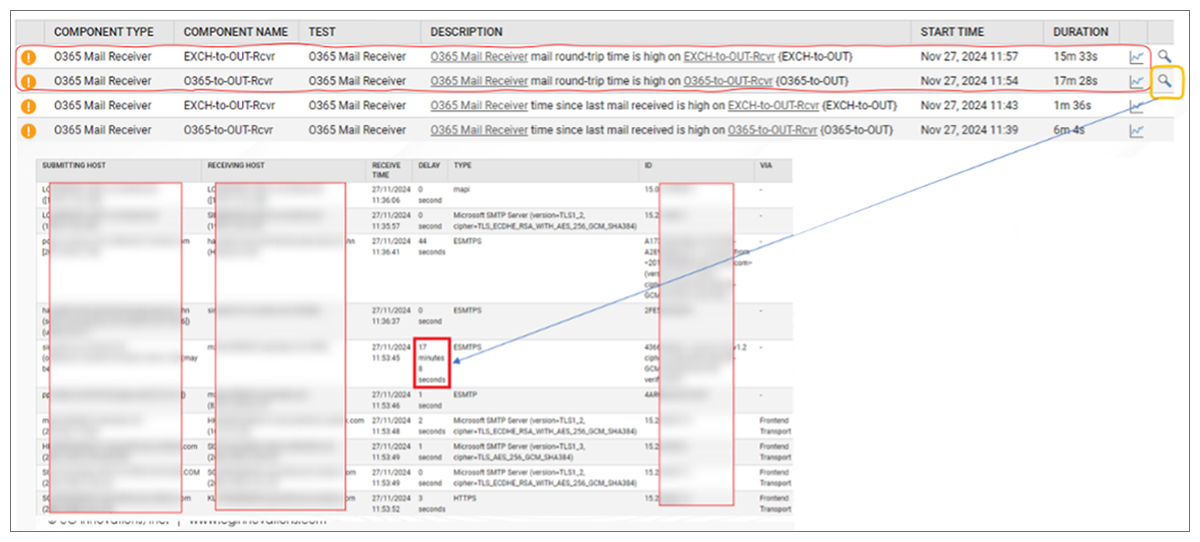Click magnifier icon for O365-to-OUT-Rcvr round-trip alarm
This screenshot has height=542, width=1200.
(1164, 82)
